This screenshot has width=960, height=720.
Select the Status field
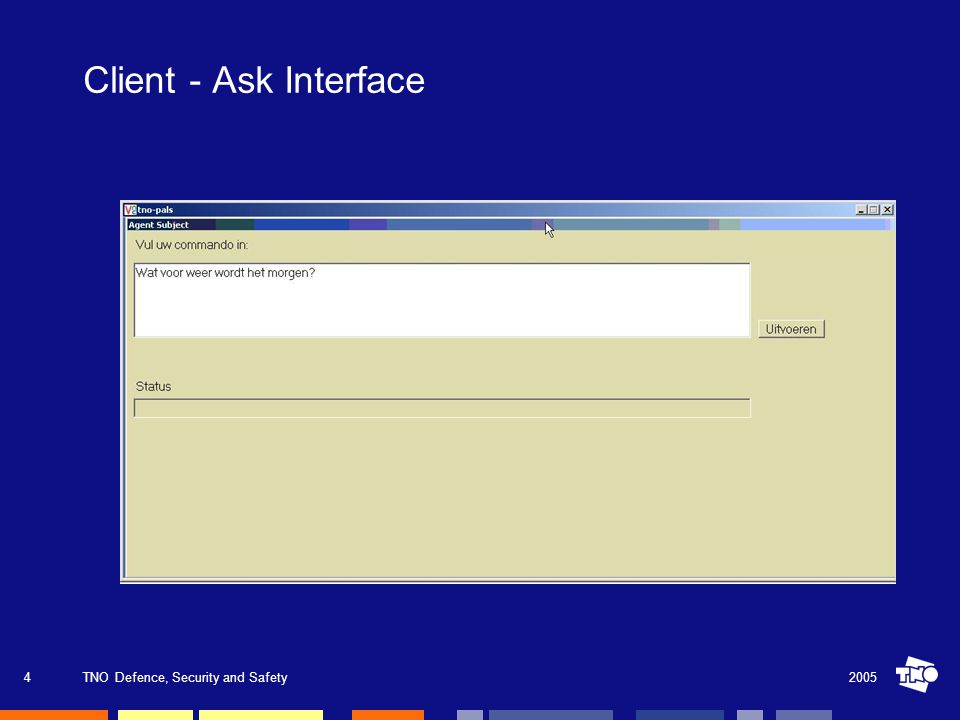(442, 408)
